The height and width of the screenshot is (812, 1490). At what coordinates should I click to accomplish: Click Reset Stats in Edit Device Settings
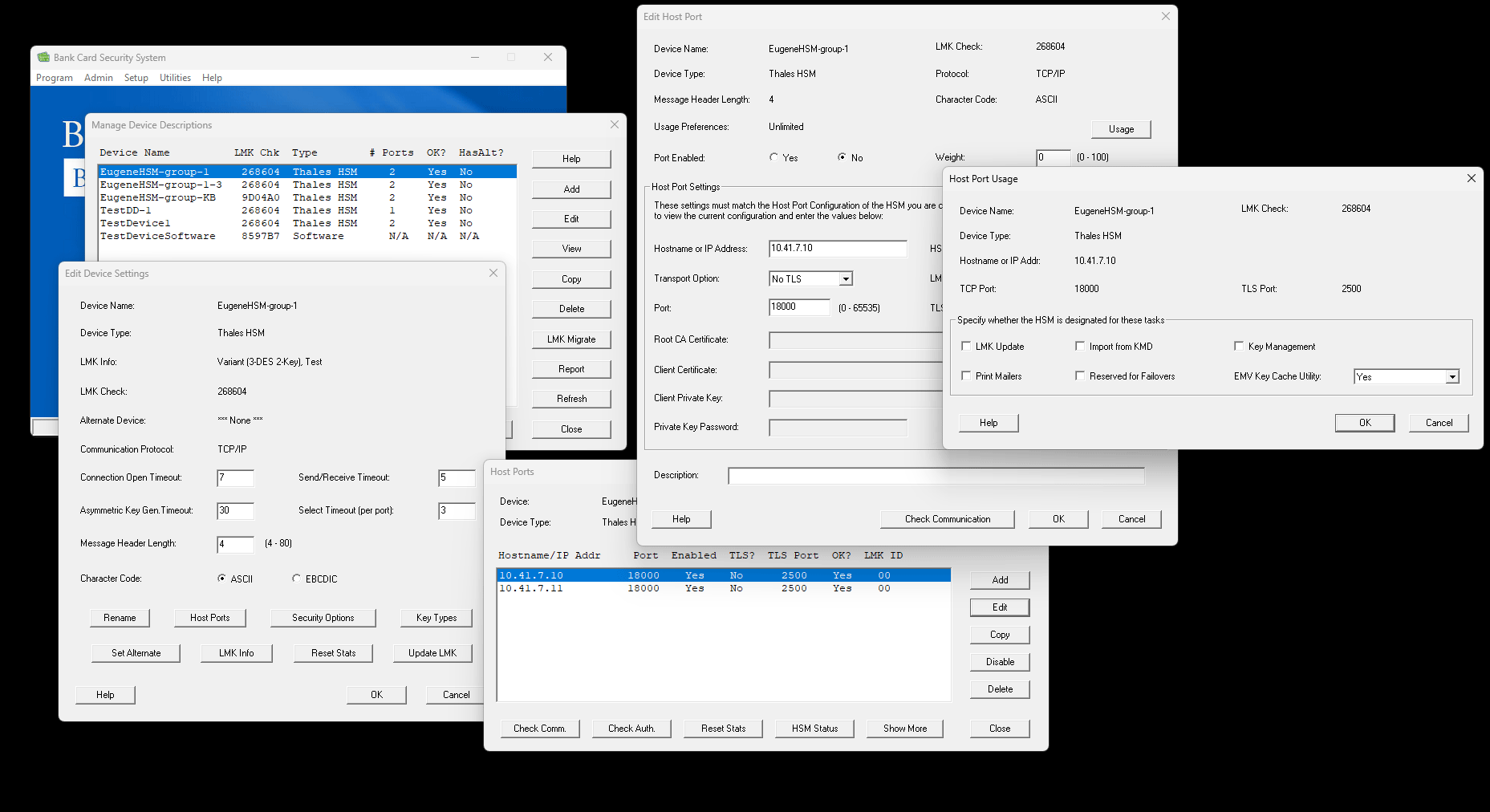click(334, 653)
